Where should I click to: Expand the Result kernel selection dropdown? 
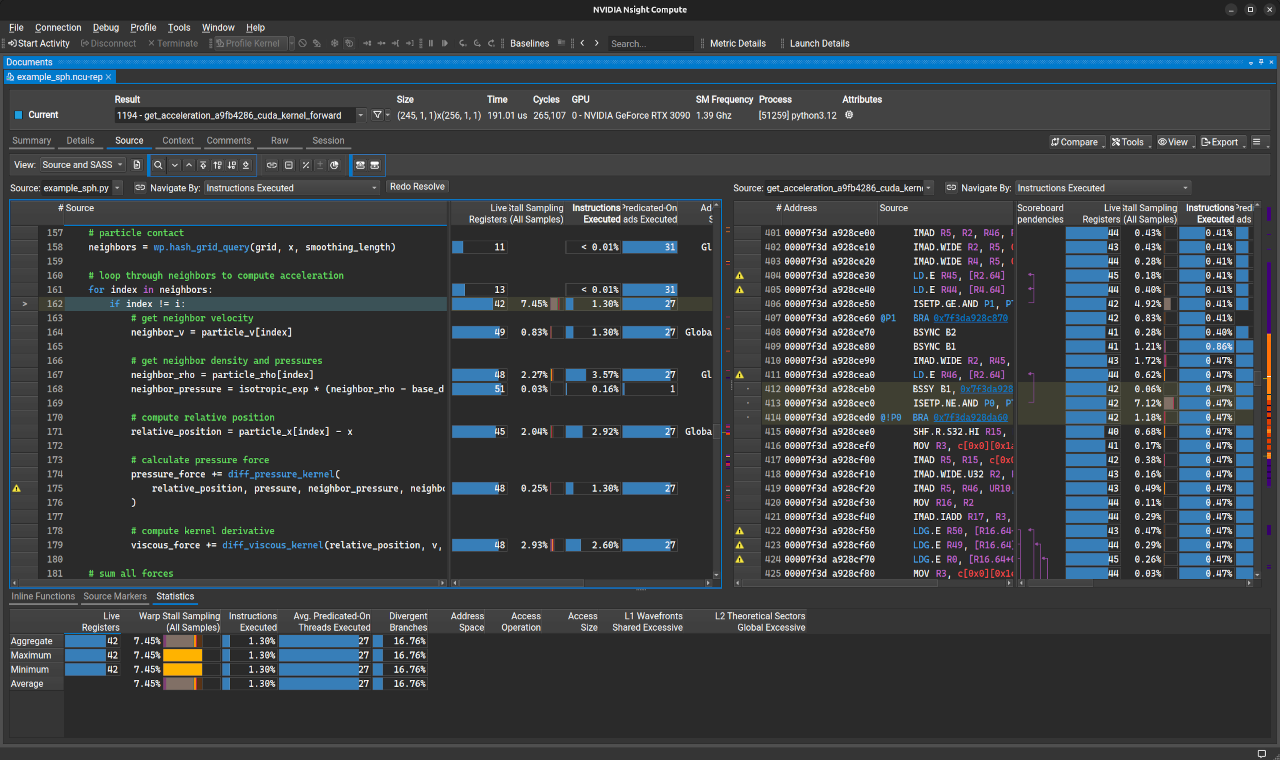pos(360,115)
